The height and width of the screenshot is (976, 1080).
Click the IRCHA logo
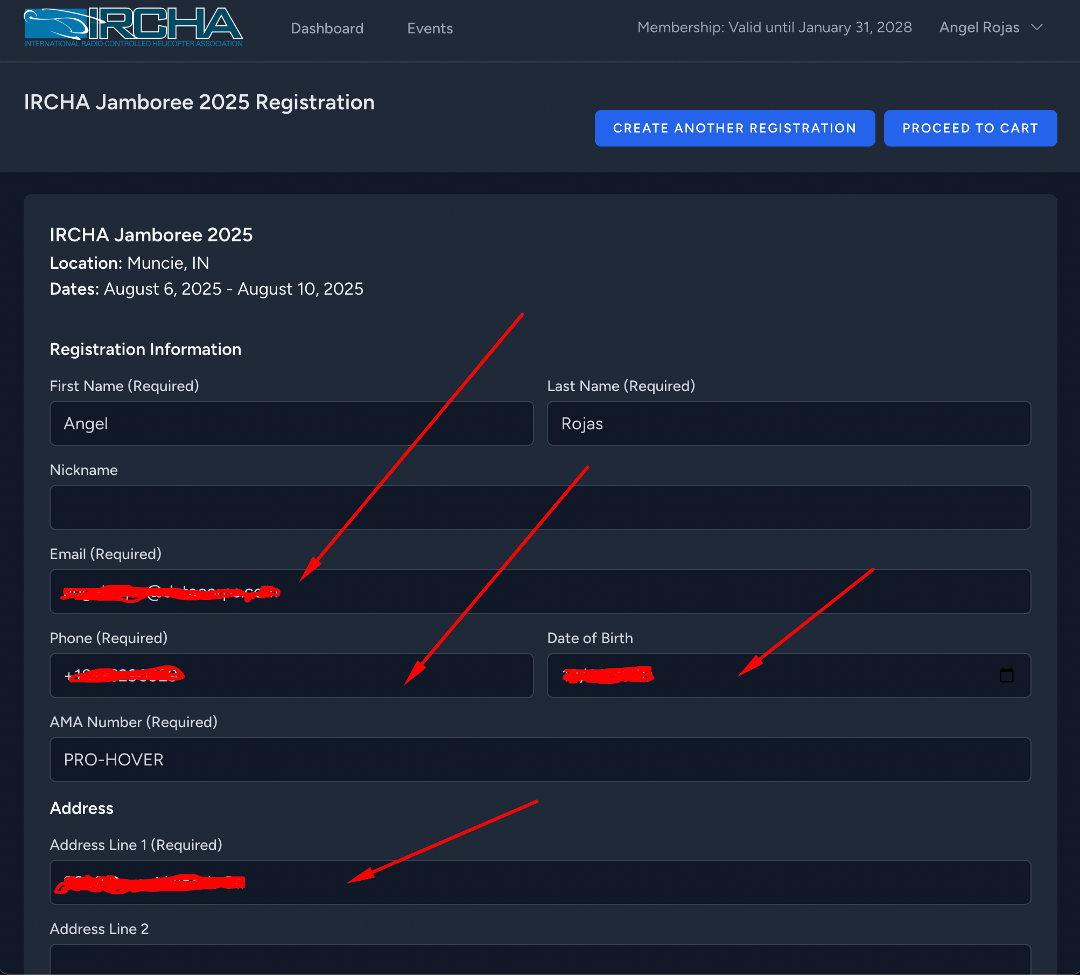pos(134,28)
